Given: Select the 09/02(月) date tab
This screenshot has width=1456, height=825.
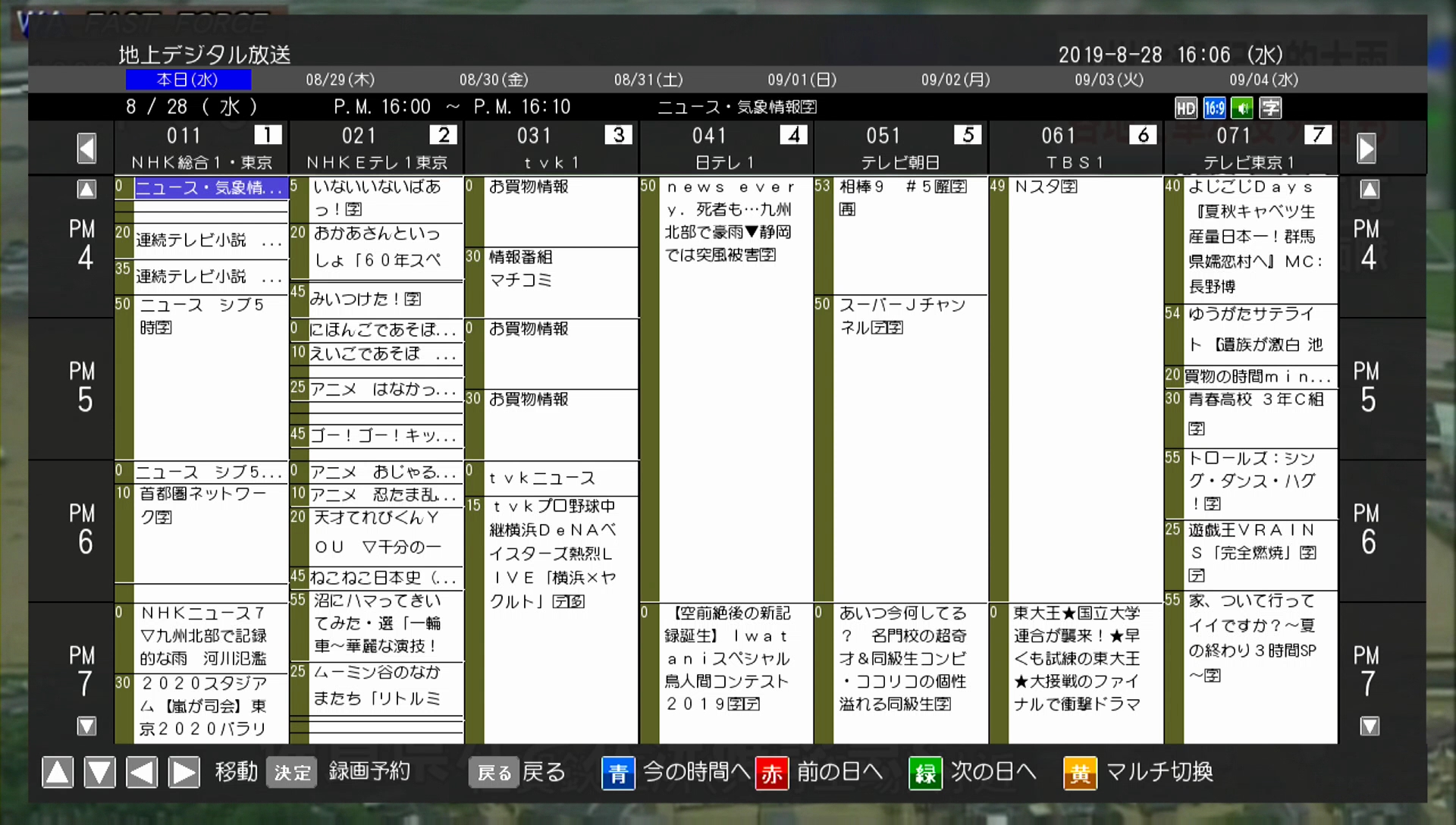Looking at the screenshot, I should click(955, 80).
